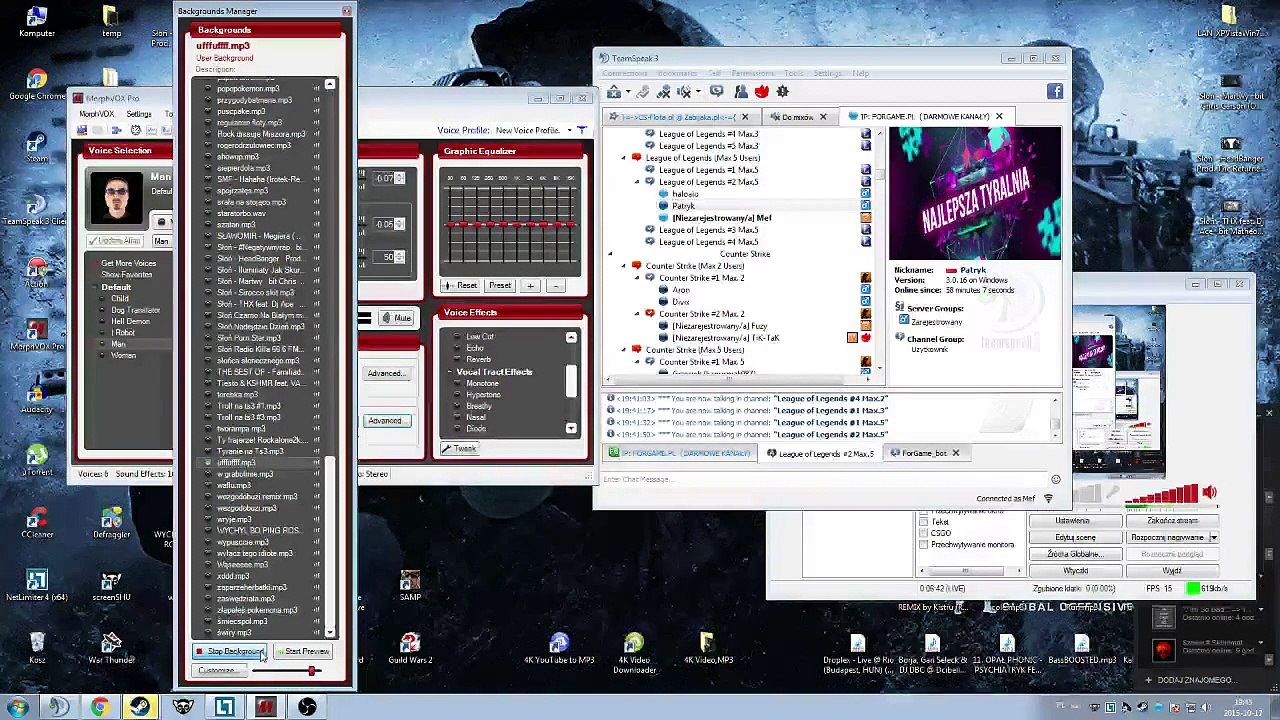Screen dimensions: 1280x720
Task: Toggle the Nasal vocal tract effect
Action: tap(476, 417)
